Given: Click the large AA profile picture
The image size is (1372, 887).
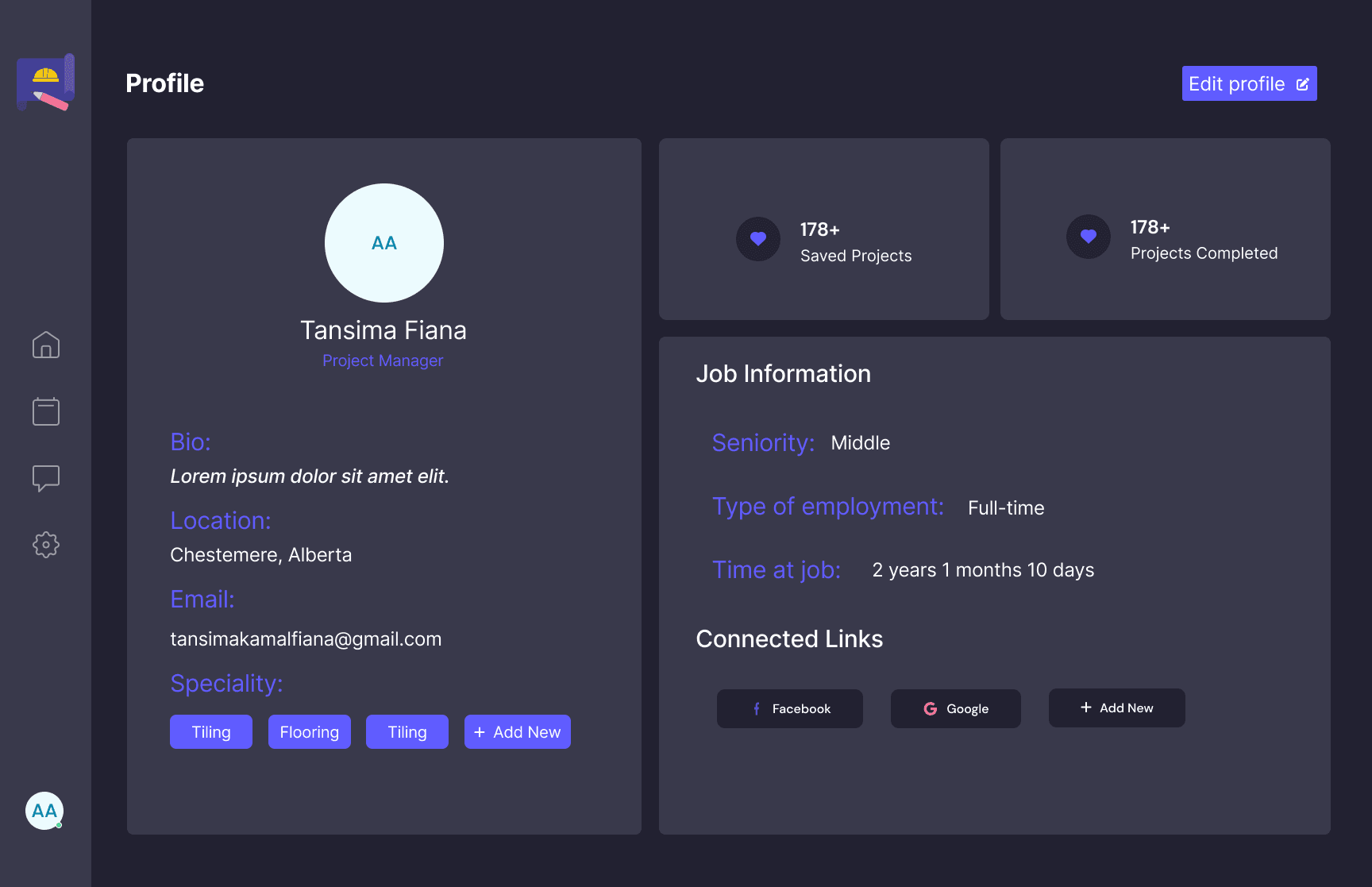Looking at the screenshot, I should 384,243.
